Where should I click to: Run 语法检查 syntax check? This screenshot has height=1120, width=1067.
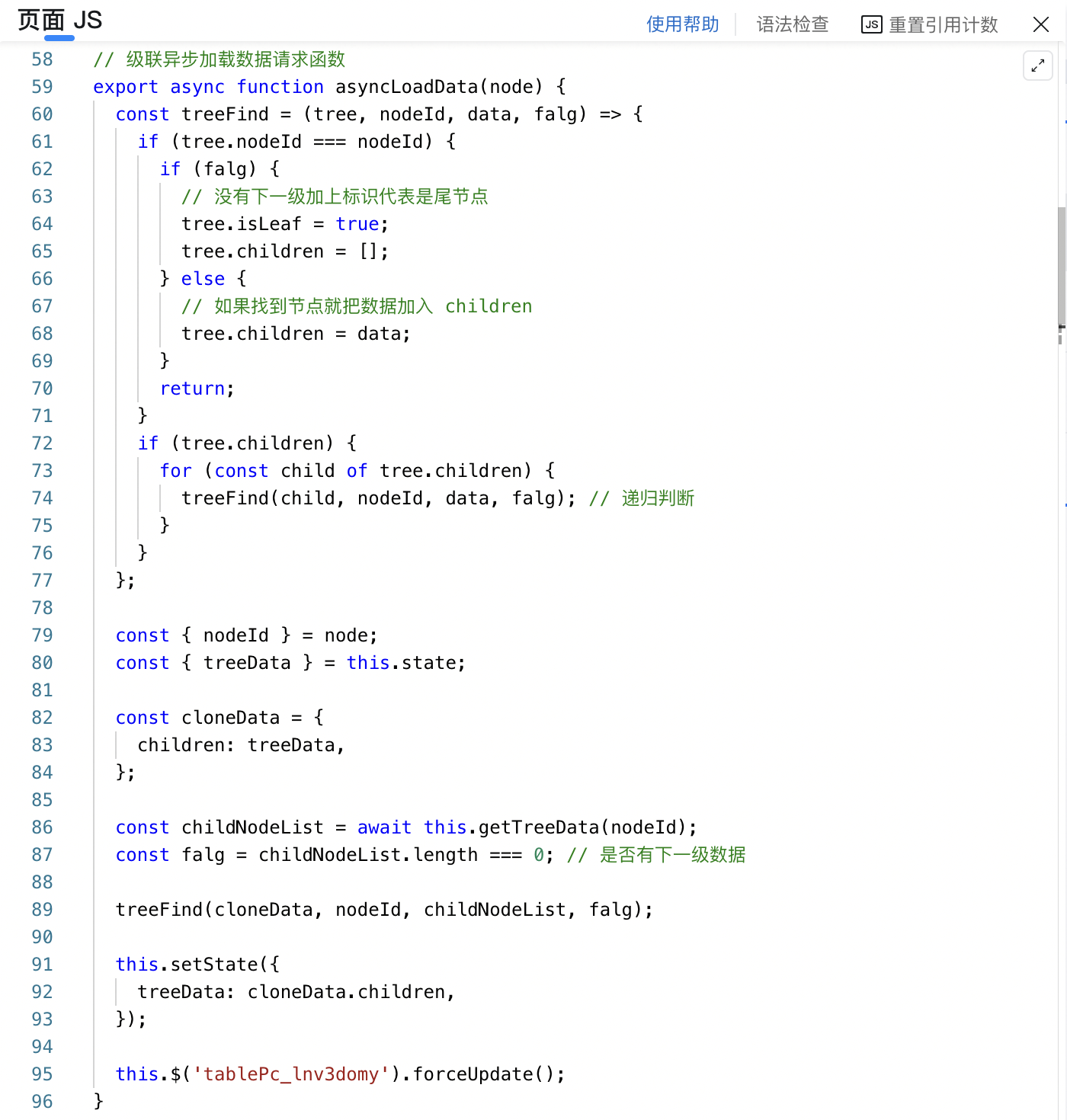tap(792, 24)
